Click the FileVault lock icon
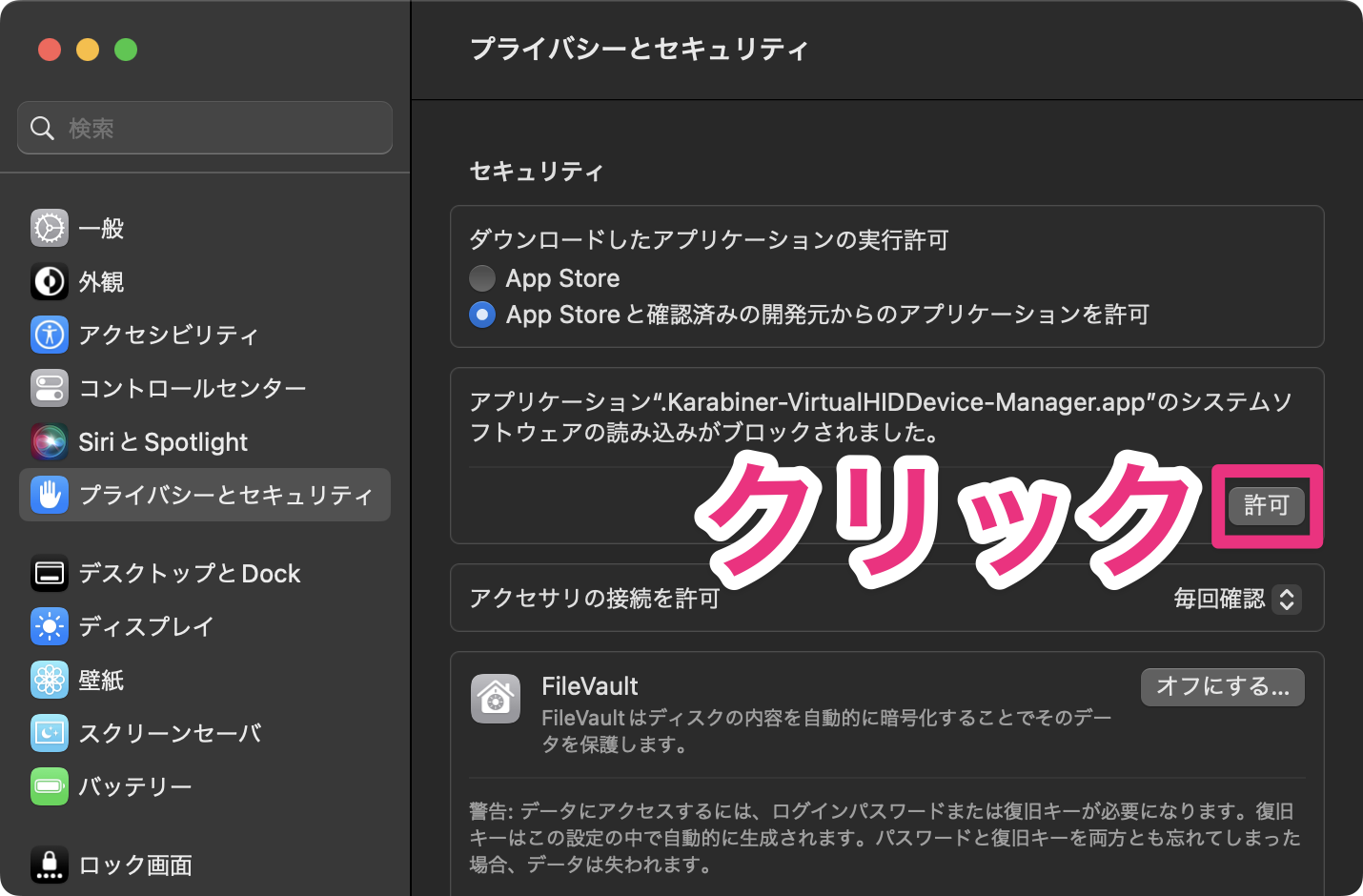This screenshot has width=1363, height=896. click(495, 699)
